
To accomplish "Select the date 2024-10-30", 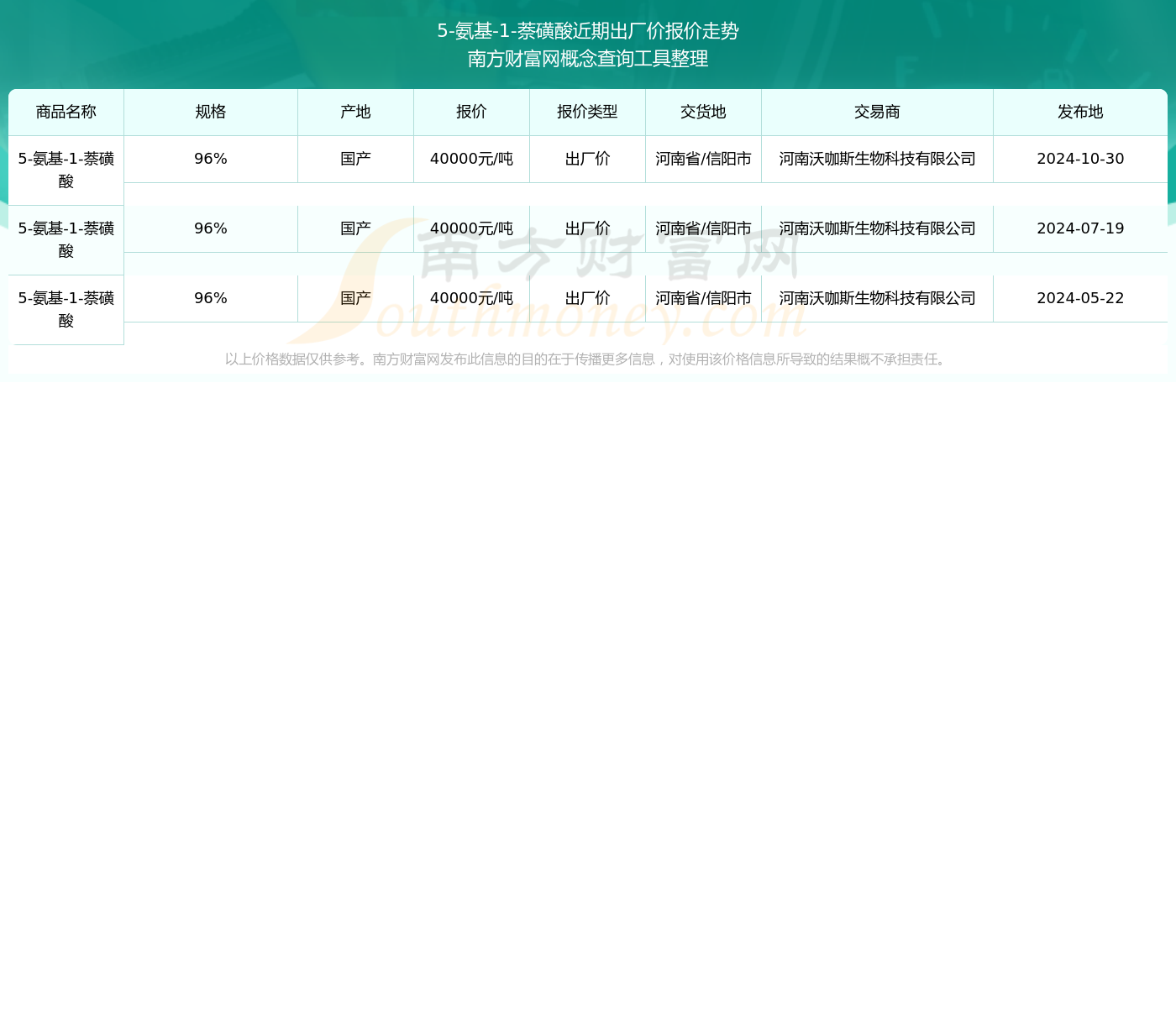I will [x=1080, y=159].
